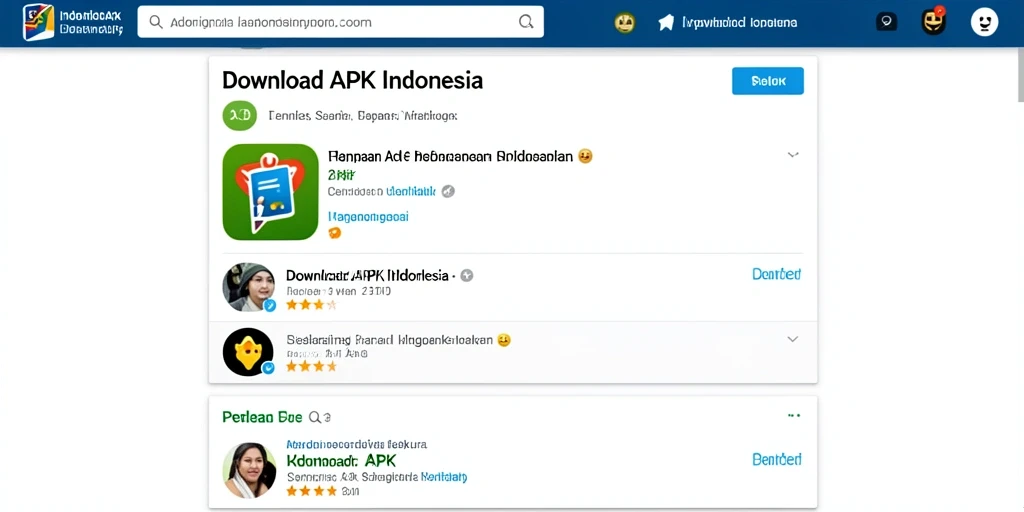Open the large green app icon thumbnail
Image resolution: width=1024 pixels, height=512 pixels.
point(270,192)
